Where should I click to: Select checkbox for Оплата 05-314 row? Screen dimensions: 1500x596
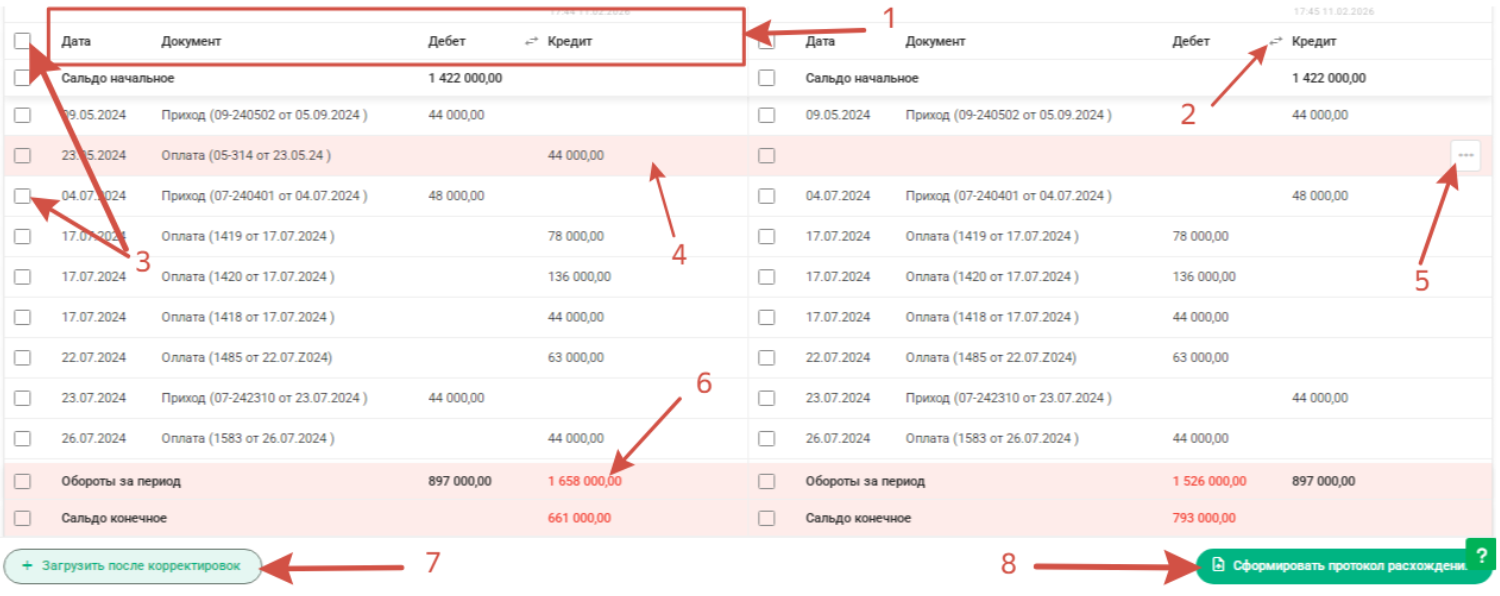click(23, 155)
